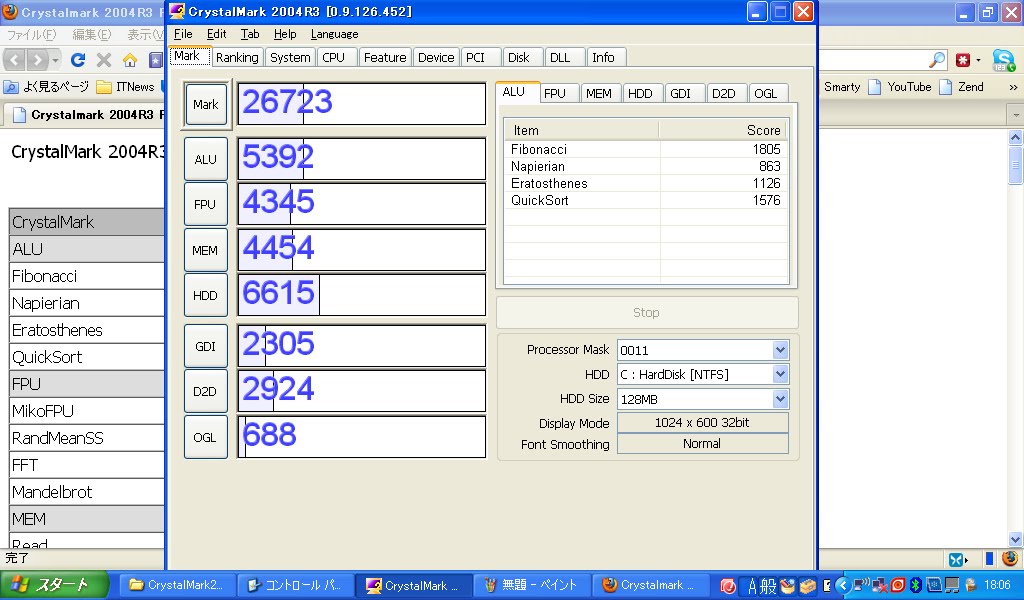Open CrystalMark Edit menu
The width and height of the screenshot is (1024, 600).
coord(216,34)
